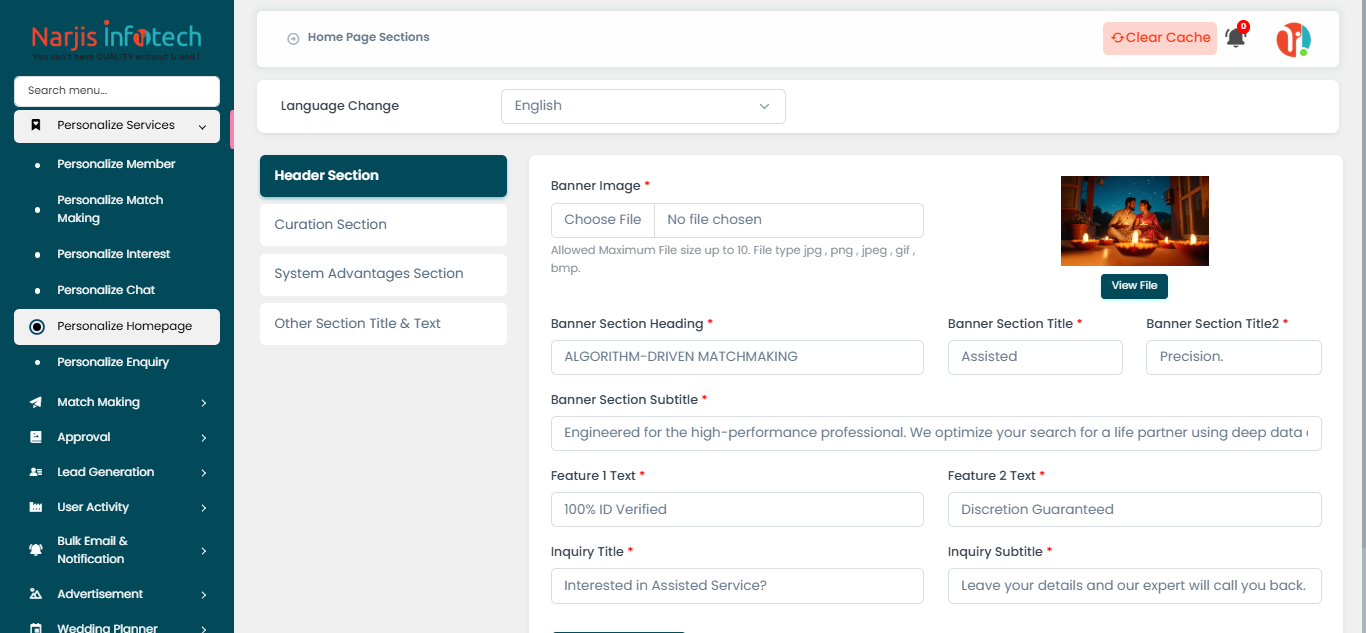Open Personalize Chat in sidebar
The image size is (1366, 633).
116,290
